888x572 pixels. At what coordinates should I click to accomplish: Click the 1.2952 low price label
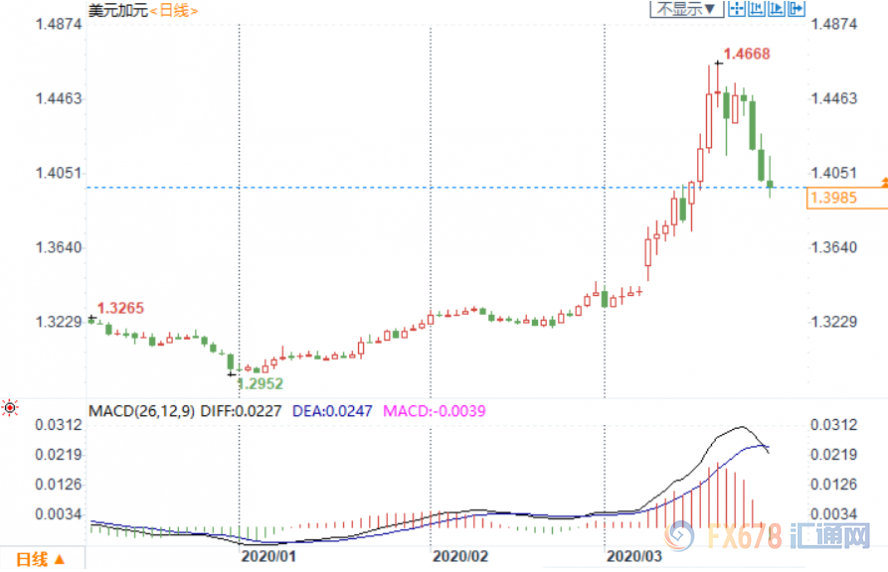tap(261, 383)
